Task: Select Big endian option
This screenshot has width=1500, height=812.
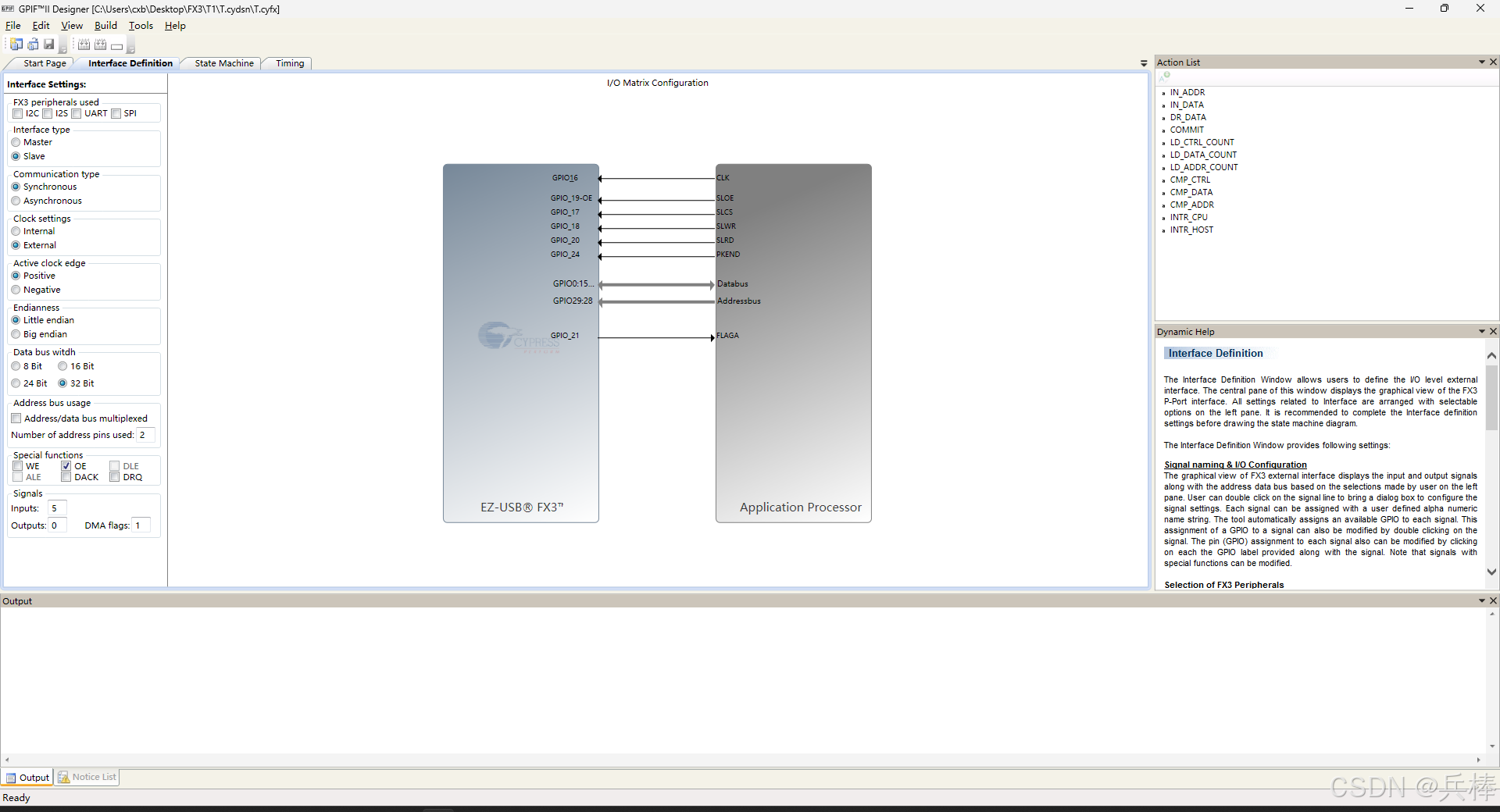Action: 16,334
